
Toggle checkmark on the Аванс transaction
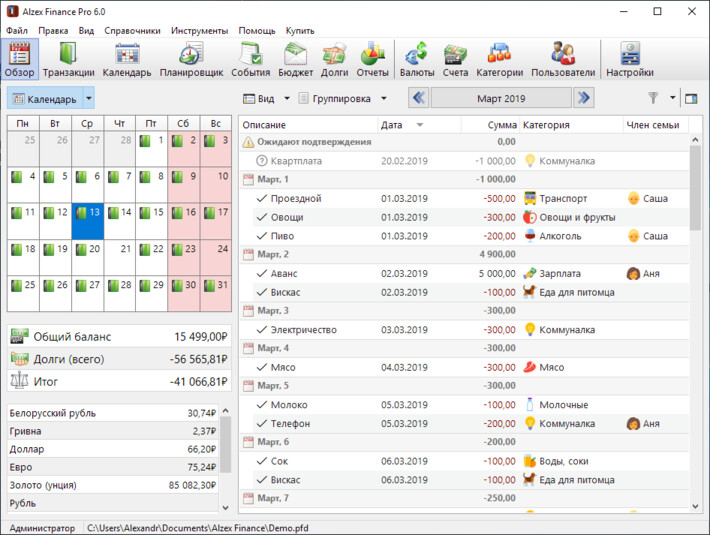point(262,273)
